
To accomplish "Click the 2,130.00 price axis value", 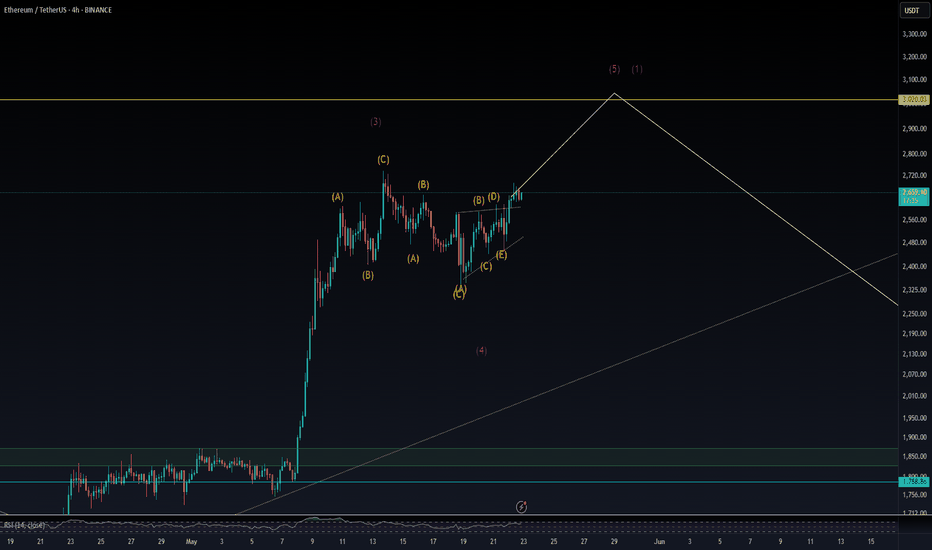I will point(915,354).
